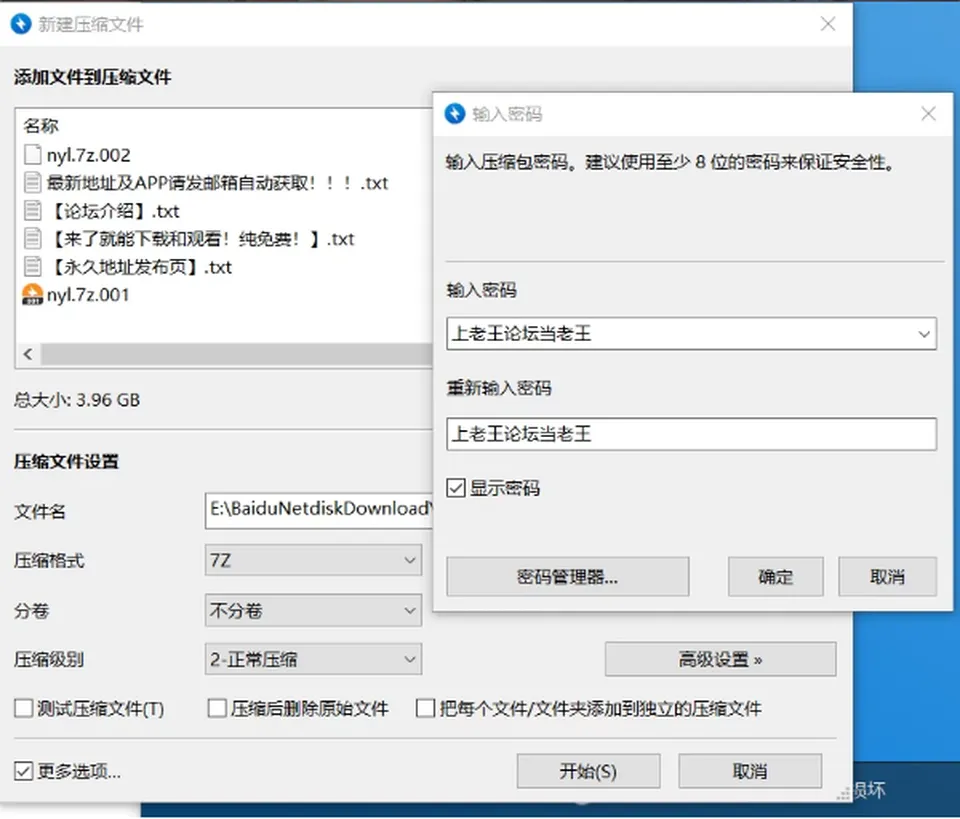This screenshot has width=960, height=819.
Task: Select file name nyl.7z.001
Action: tap(88, 295)
